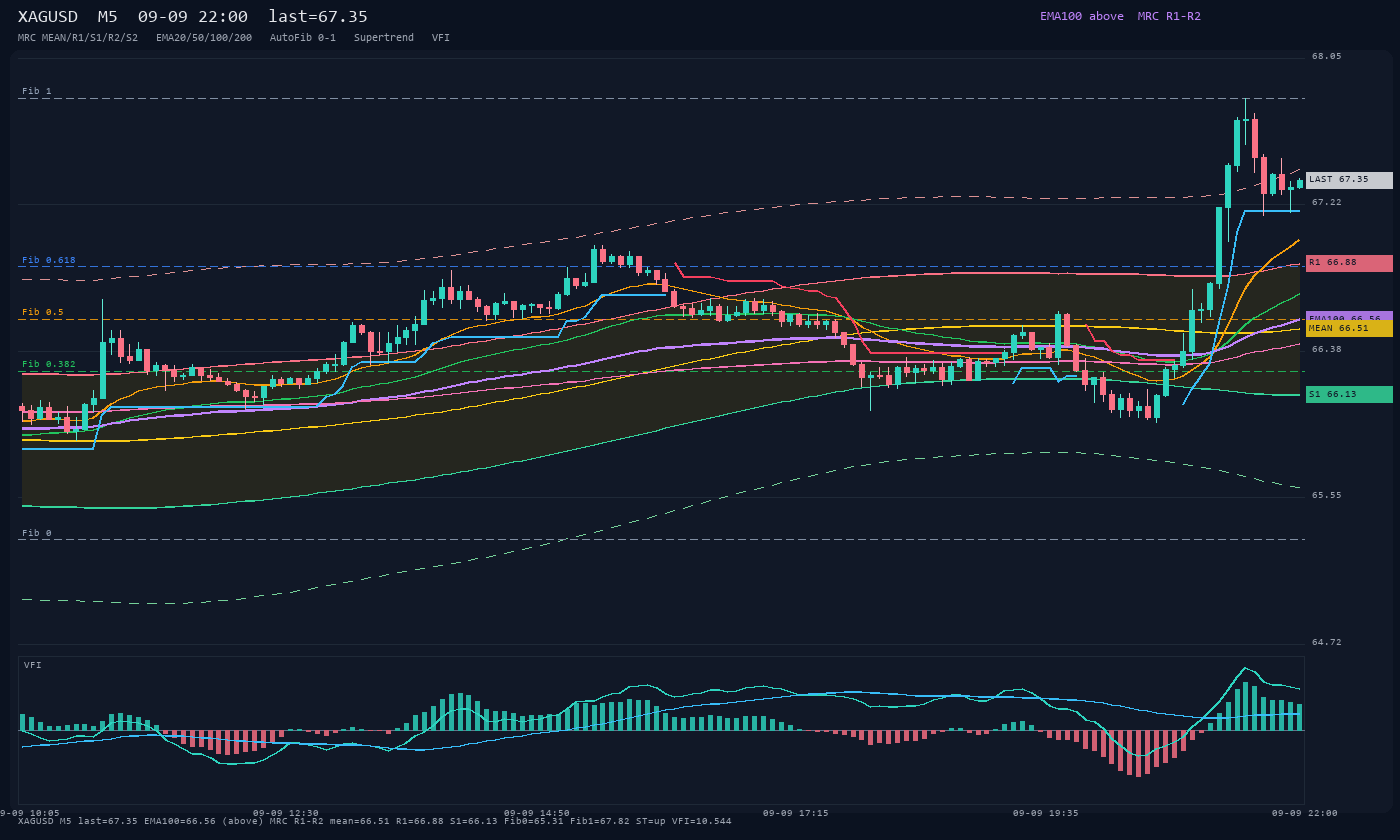The height and width of the screenshot is (840, 1400).
Task: Click the S1 66.13 price tag
Action: tap(1349, 395)
